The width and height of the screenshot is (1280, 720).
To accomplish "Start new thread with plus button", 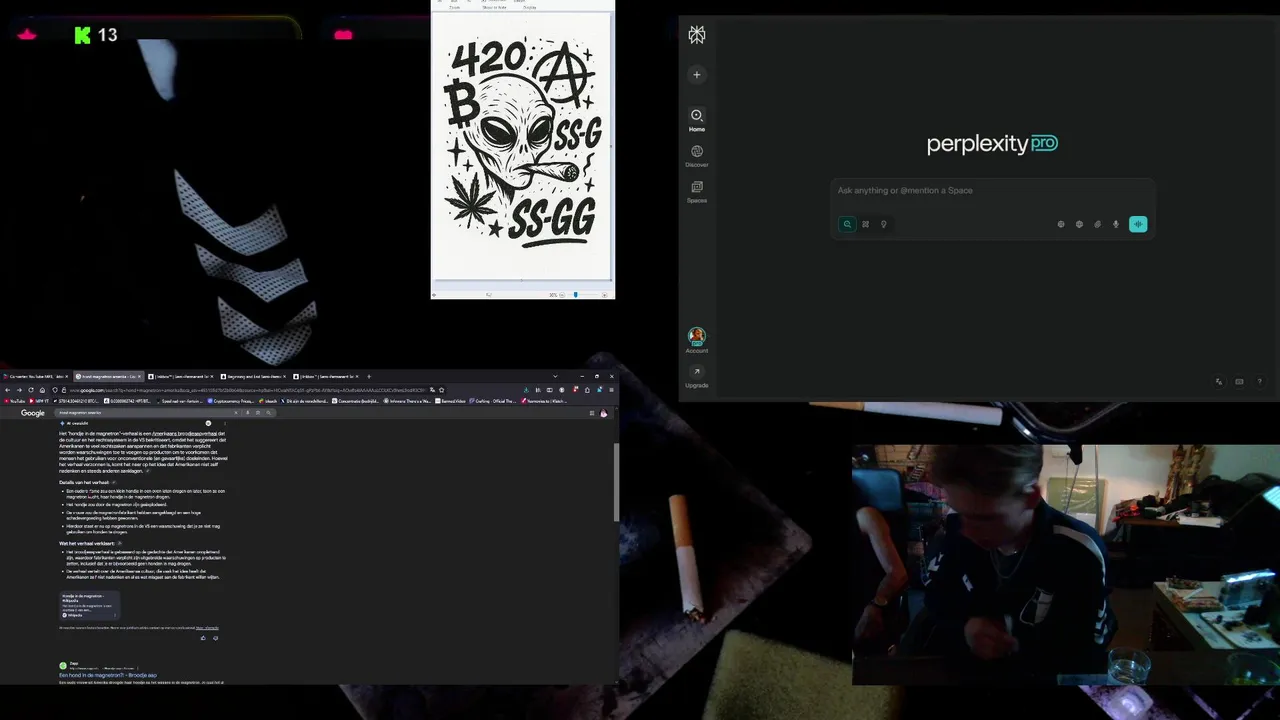I will click(697, 74).
